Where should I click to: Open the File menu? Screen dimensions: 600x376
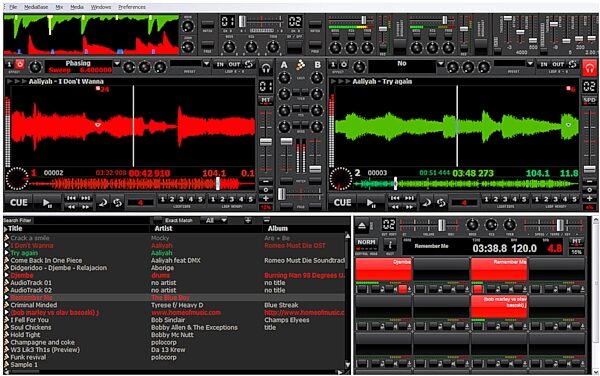pos(13,7)
